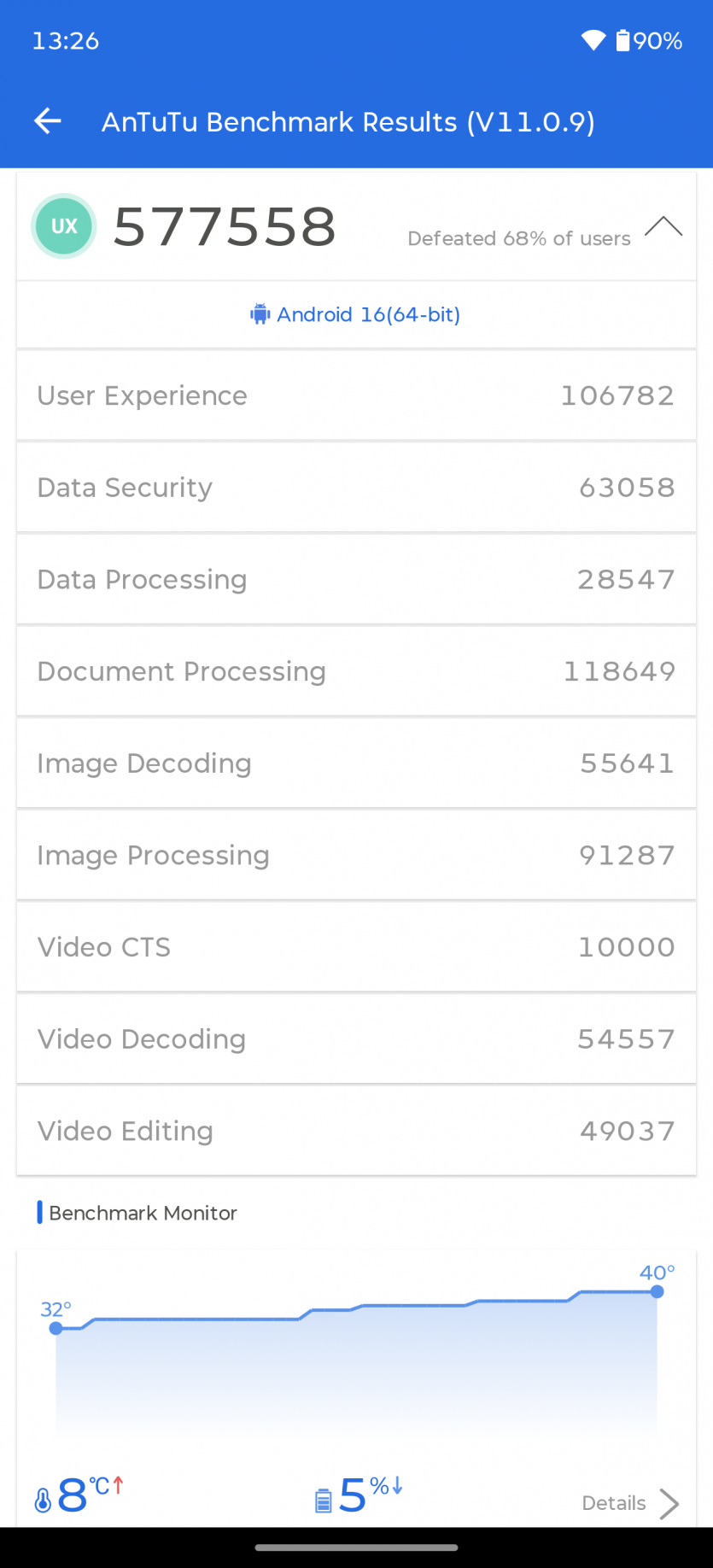Click the 32° start point marker
Viewport: 713px width, 1568px height.
click(56, 1328)
